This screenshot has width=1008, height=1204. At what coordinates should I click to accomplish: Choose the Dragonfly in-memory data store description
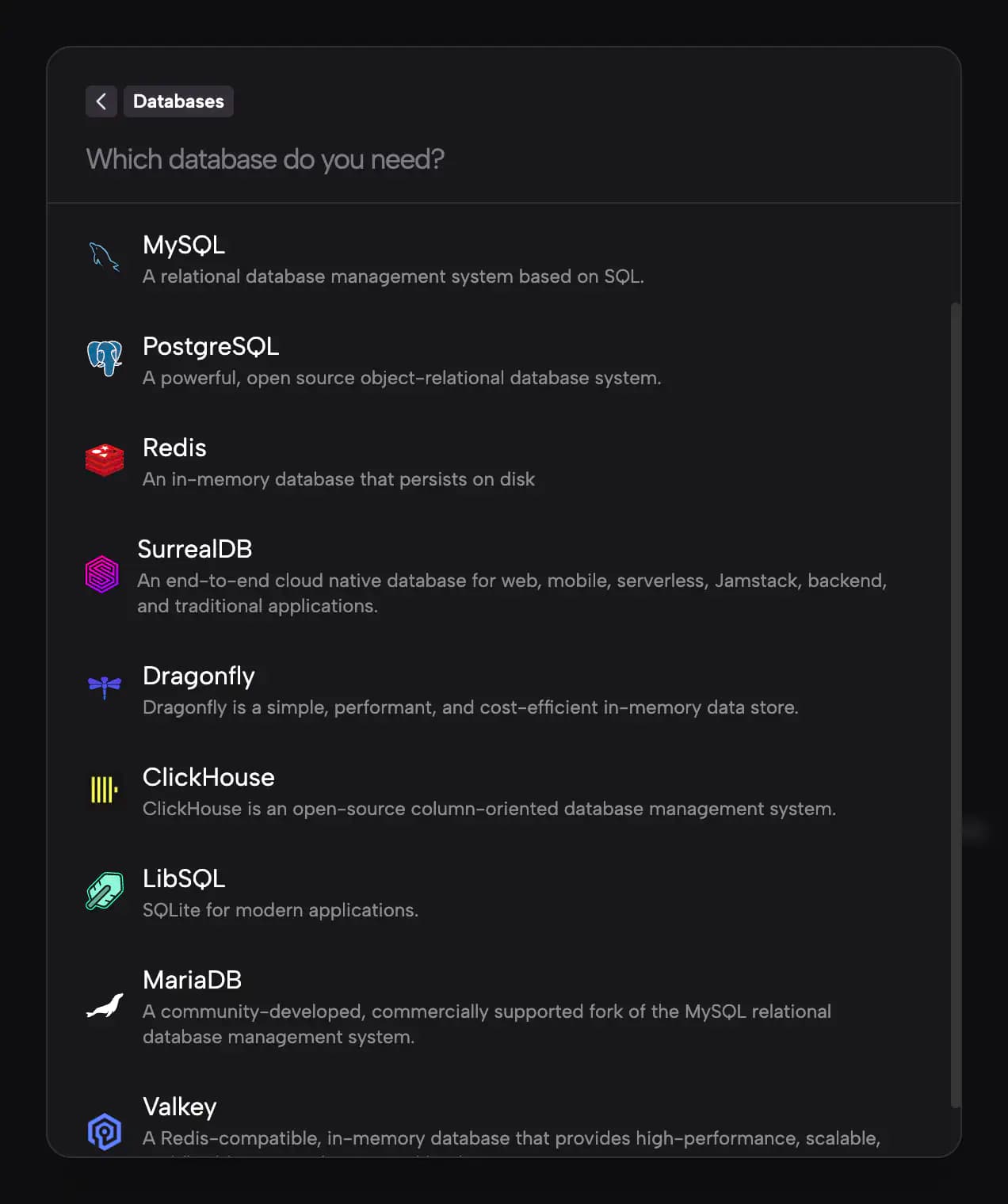click(470, 707)
